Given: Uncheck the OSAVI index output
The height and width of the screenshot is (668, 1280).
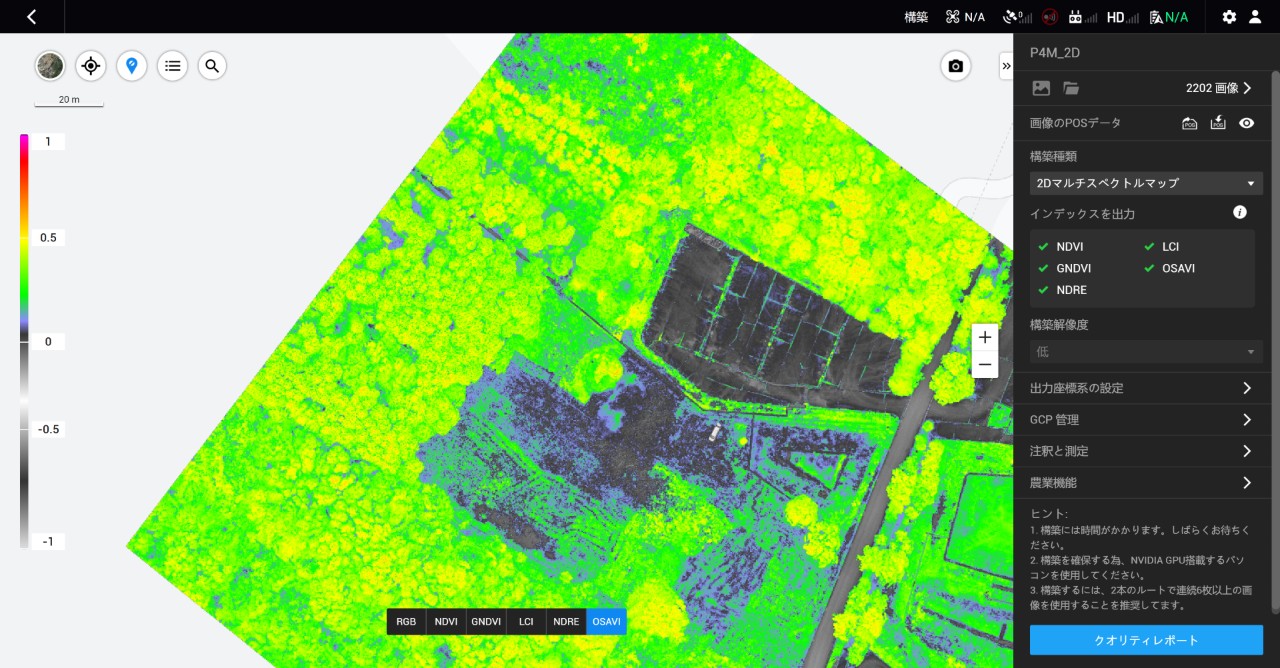Looking at the screenshot, I should coord(1150,268).
